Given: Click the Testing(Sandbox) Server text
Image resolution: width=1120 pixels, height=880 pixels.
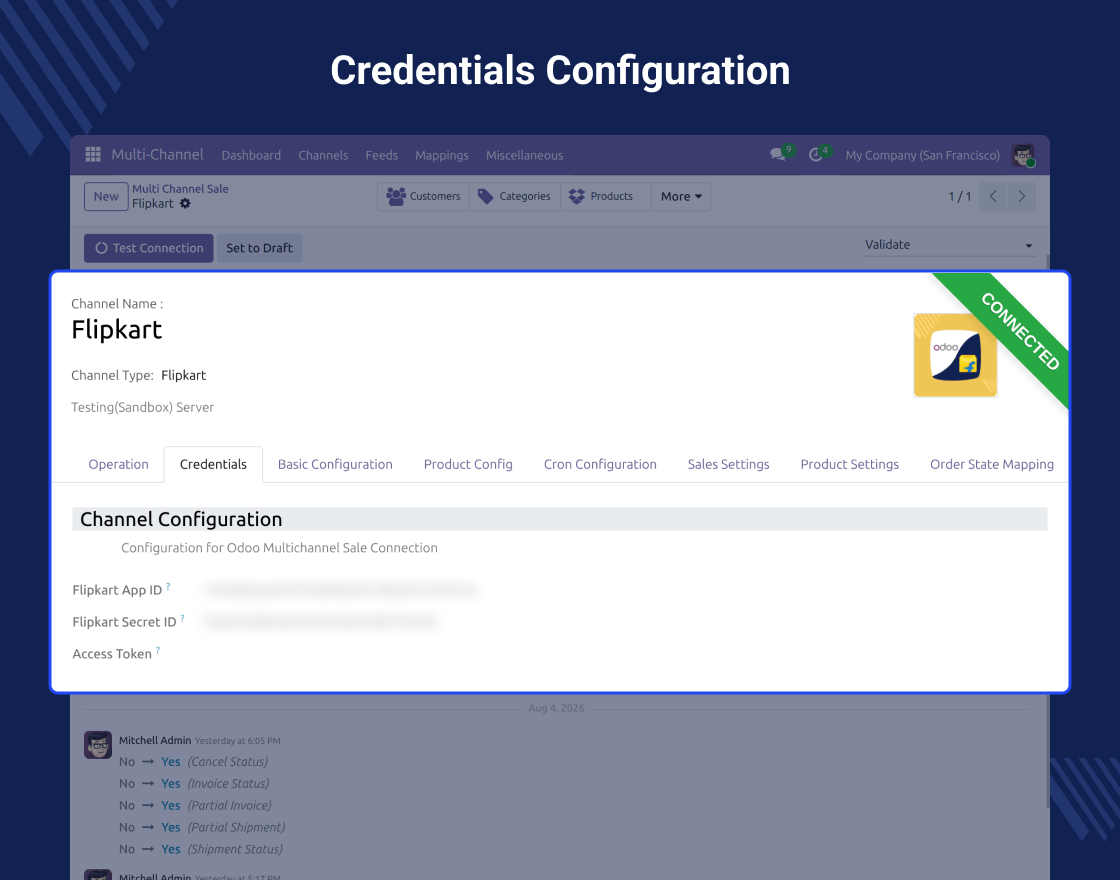Looking at the screenshot, I should 142,407.
